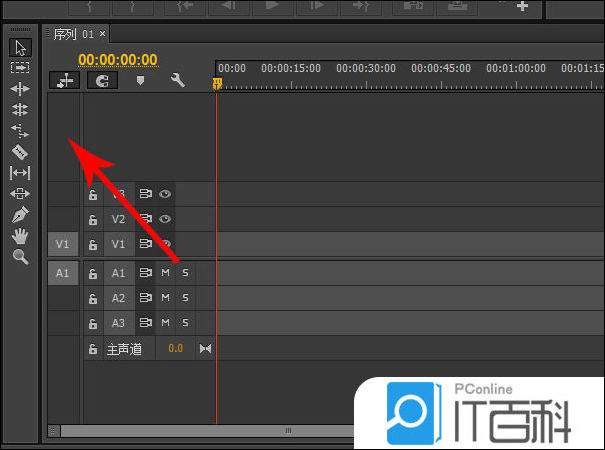Click the playhead timecode 00:00:00:00
Screen dimensions: 605x450
[x=118, y=60]
